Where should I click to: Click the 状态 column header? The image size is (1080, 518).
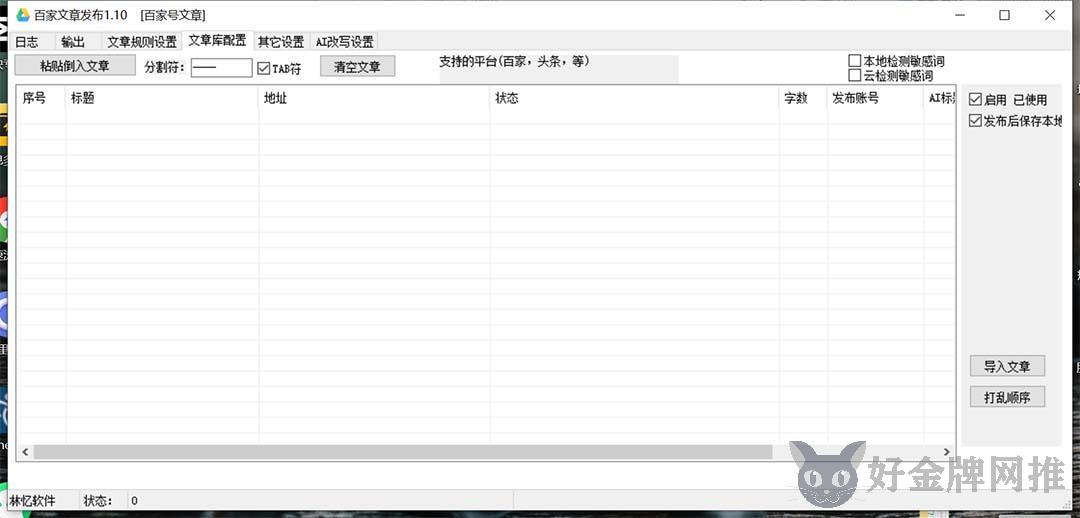(x=634, y=99)
